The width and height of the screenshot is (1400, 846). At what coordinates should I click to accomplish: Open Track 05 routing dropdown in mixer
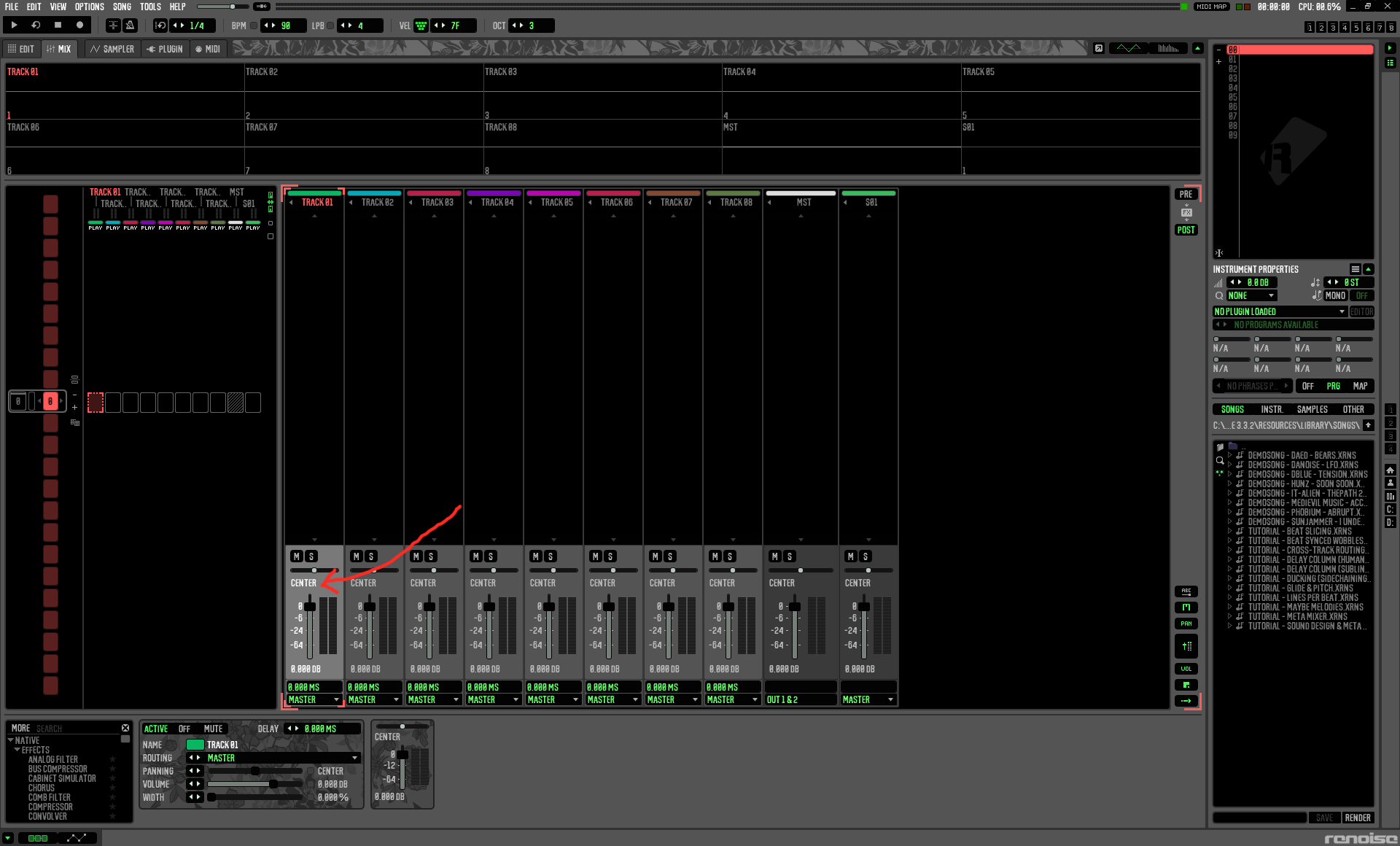point(553,699)
